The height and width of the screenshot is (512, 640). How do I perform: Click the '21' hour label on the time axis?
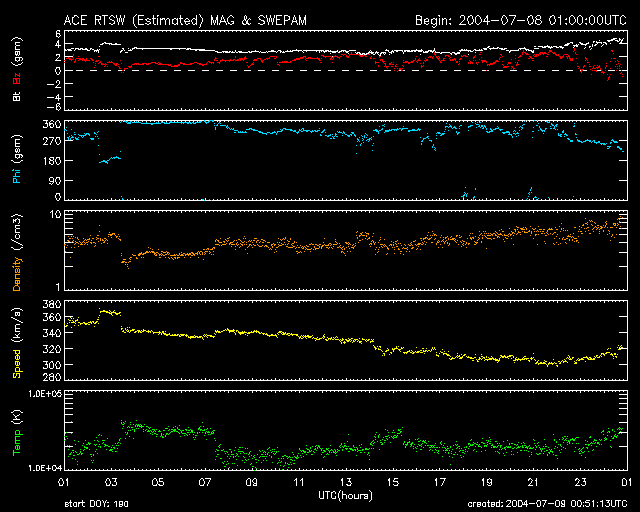coord(533,483)
